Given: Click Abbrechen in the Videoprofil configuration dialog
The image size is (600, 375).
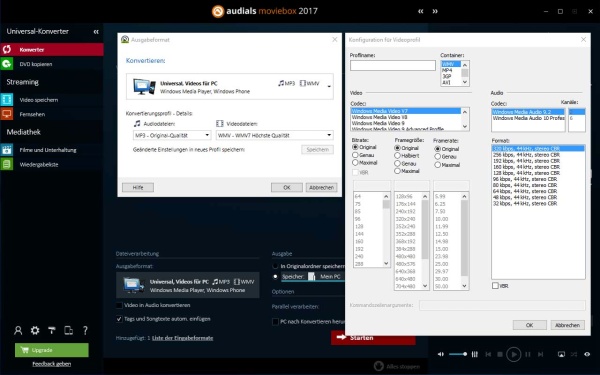Looking at the screenshot, I should point(567,325).
